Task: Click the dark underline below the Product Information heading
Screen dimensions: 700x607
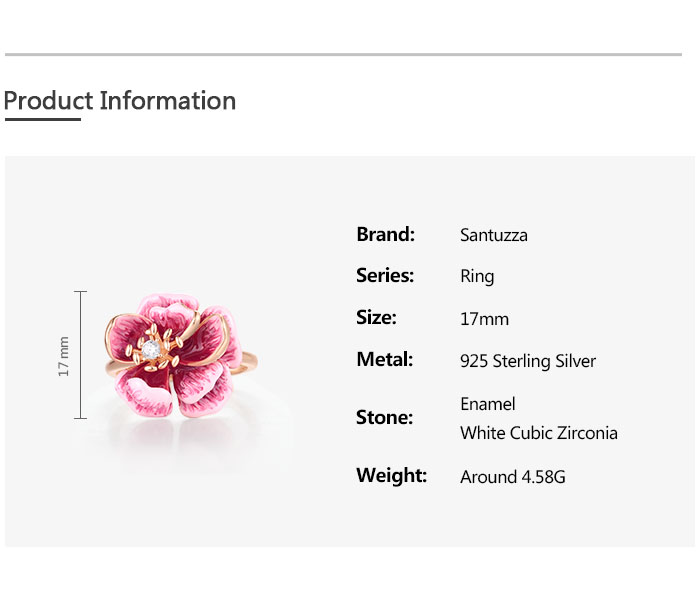Action: click(42, 120)
